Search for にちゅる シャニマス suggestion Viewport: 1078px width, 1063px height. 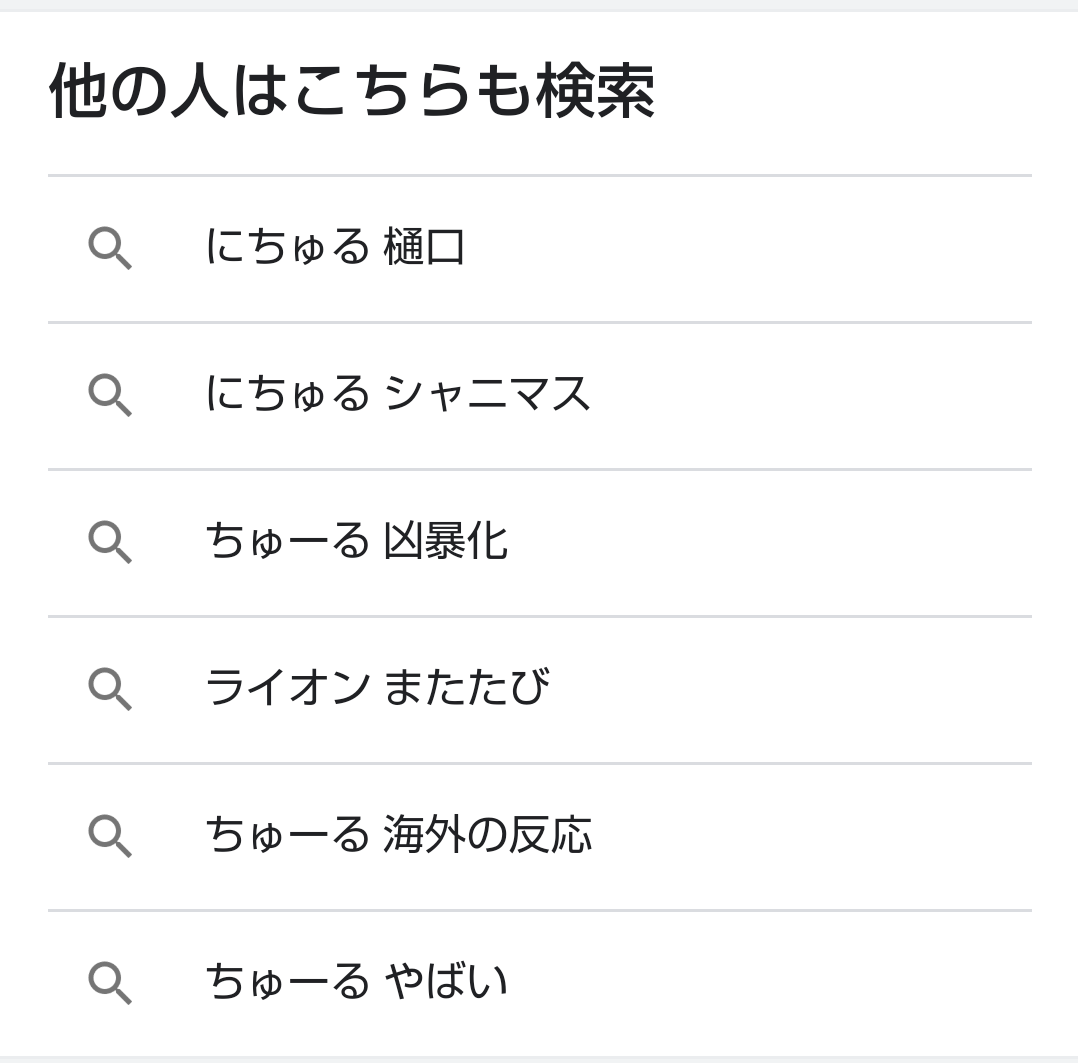point(396,394)
